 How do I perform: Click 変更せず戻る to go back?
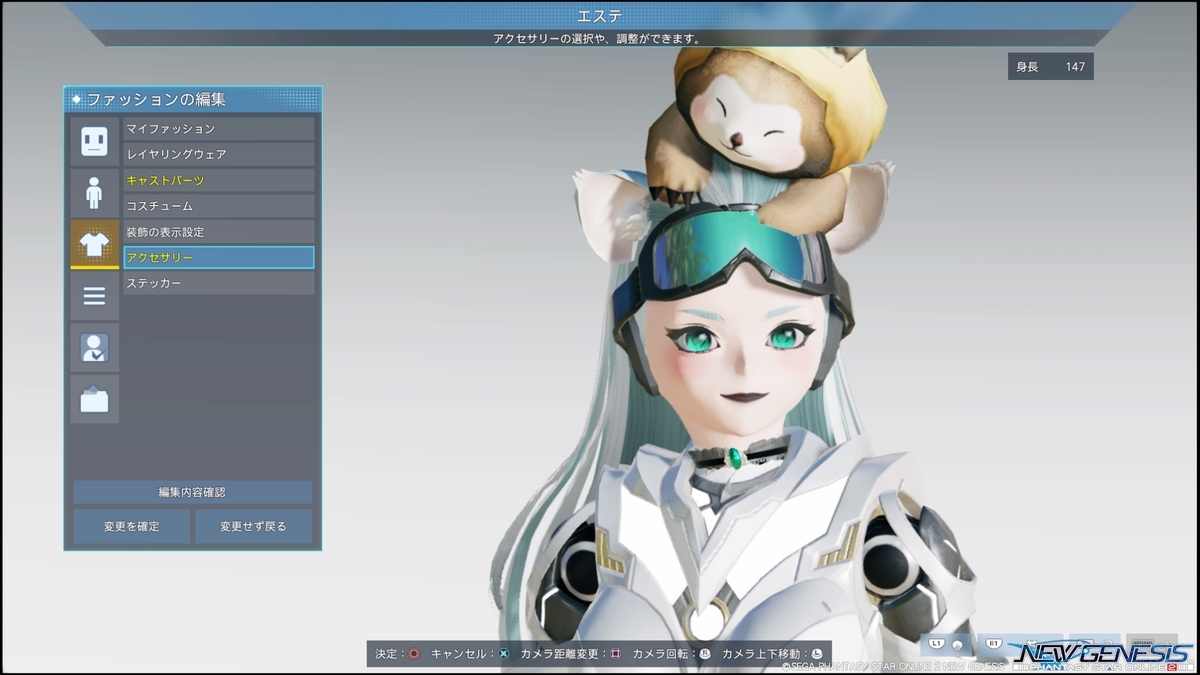[x=254, y=526]
